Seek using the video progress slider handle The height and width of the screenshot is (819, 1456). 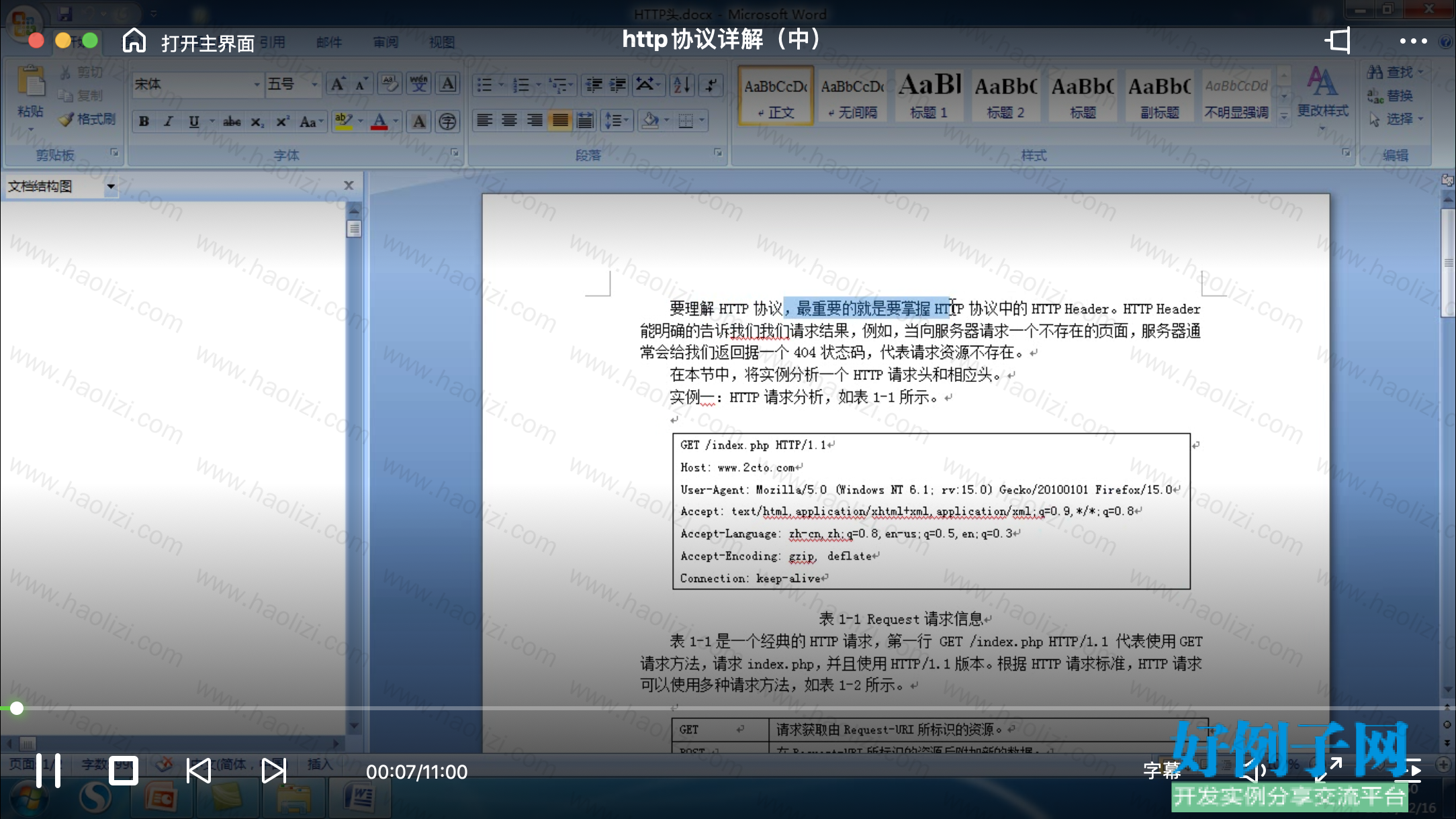17,708
